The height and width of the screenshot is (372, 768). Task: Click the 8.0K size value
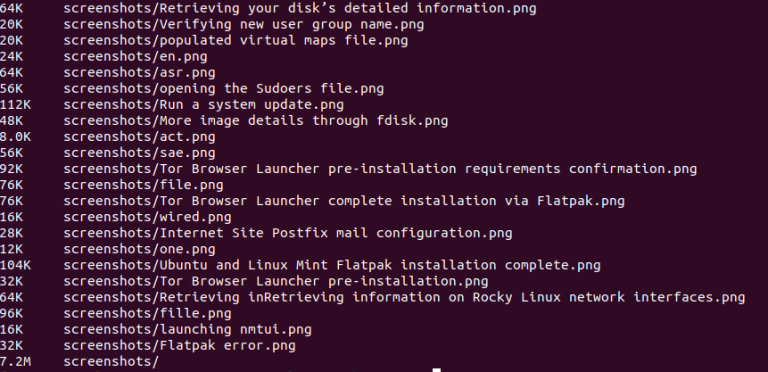point(15,137)
